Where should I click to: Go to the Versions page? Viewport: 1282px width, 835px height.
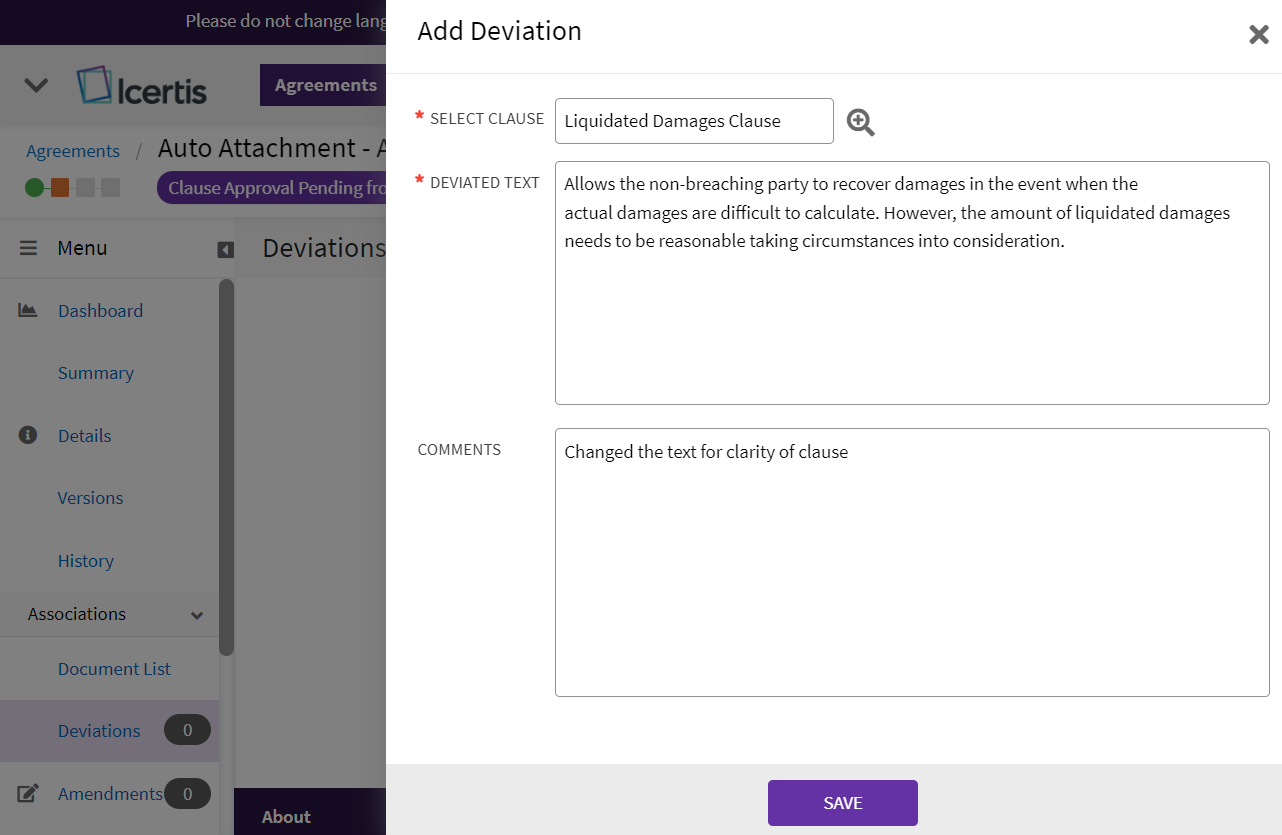[91, 498]
